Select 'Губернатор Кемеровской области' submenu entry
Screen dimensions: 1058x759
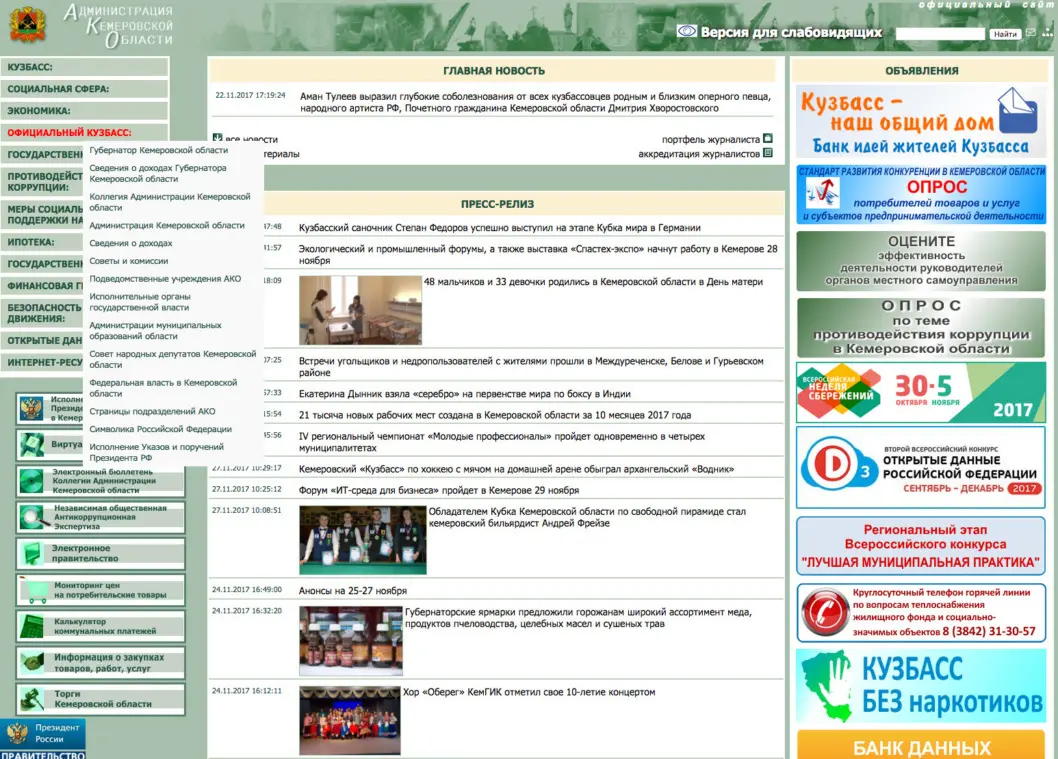click(x=159, y=150)
